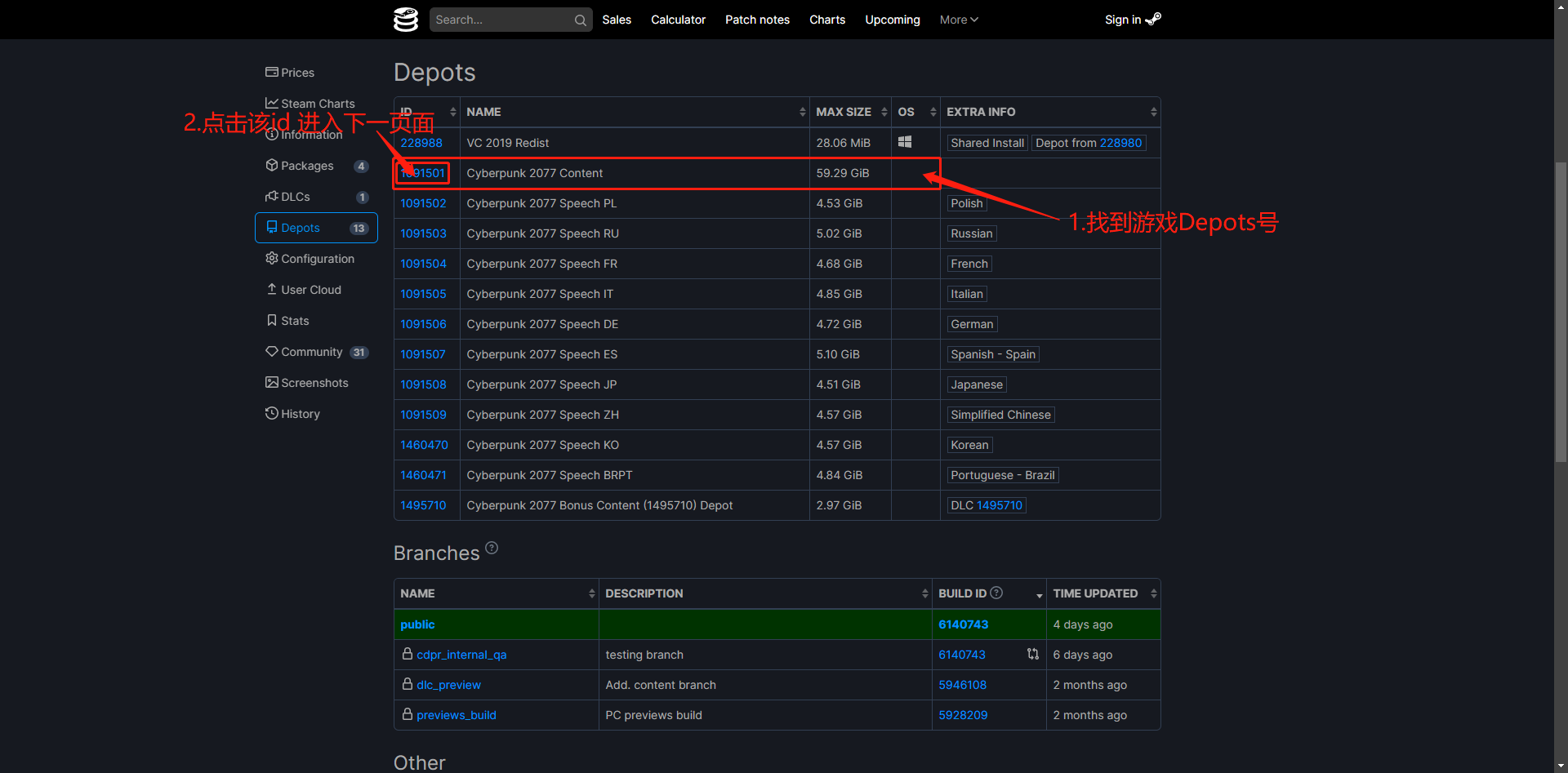Sort branches by DESCRIPTION column

pyautogui.click(x=765, y=593)
